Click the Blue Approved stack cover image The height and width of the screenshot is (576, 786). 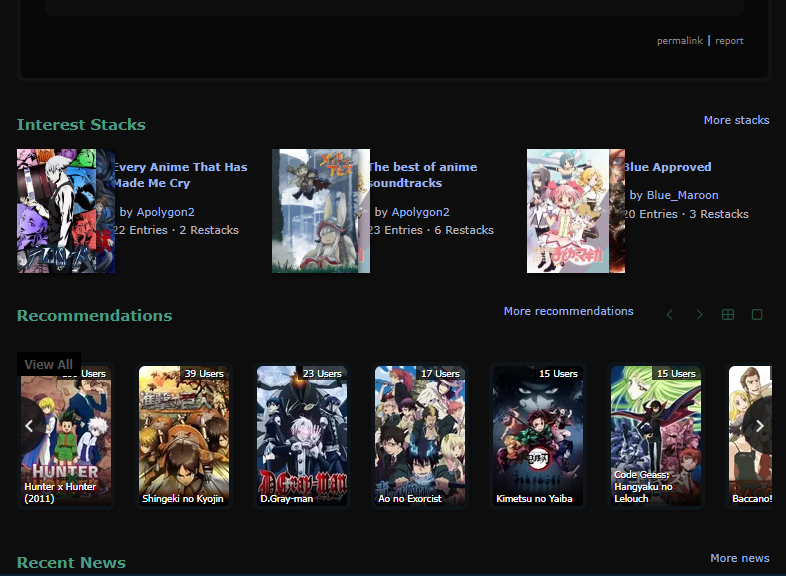click(x=575, y=211)
